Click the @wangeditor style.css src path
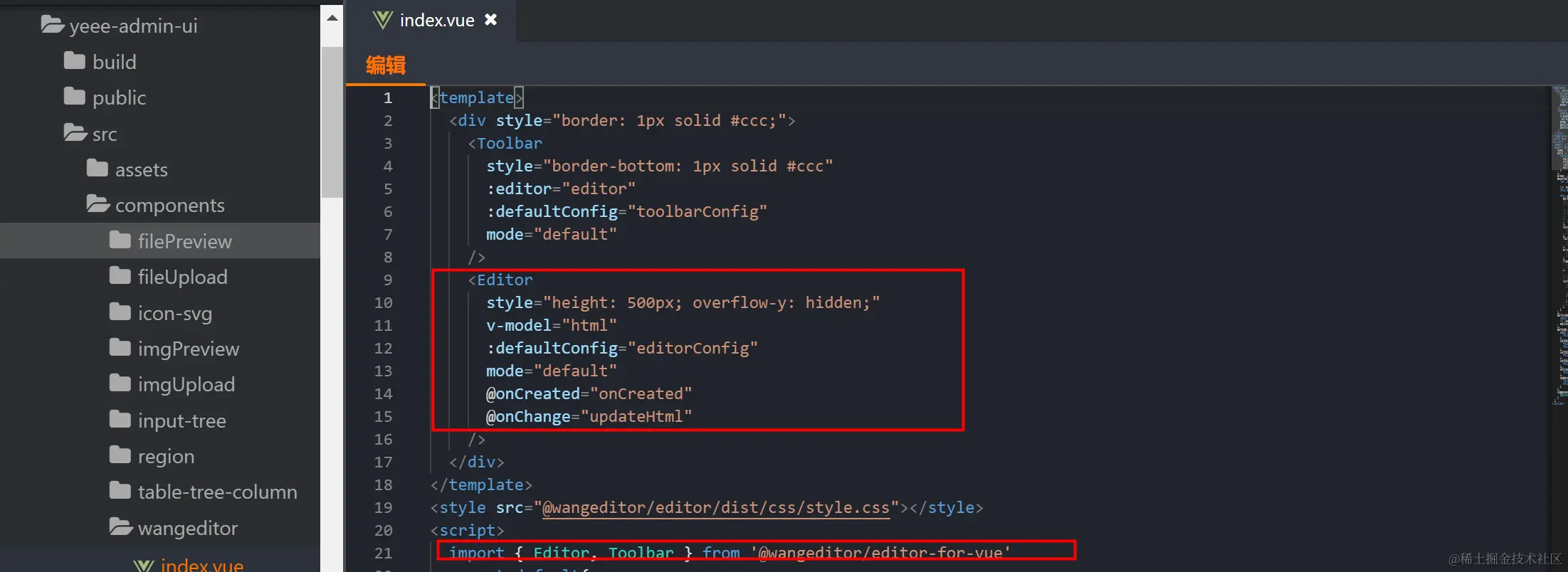The image size is (1568, 572). coord(716,507)
